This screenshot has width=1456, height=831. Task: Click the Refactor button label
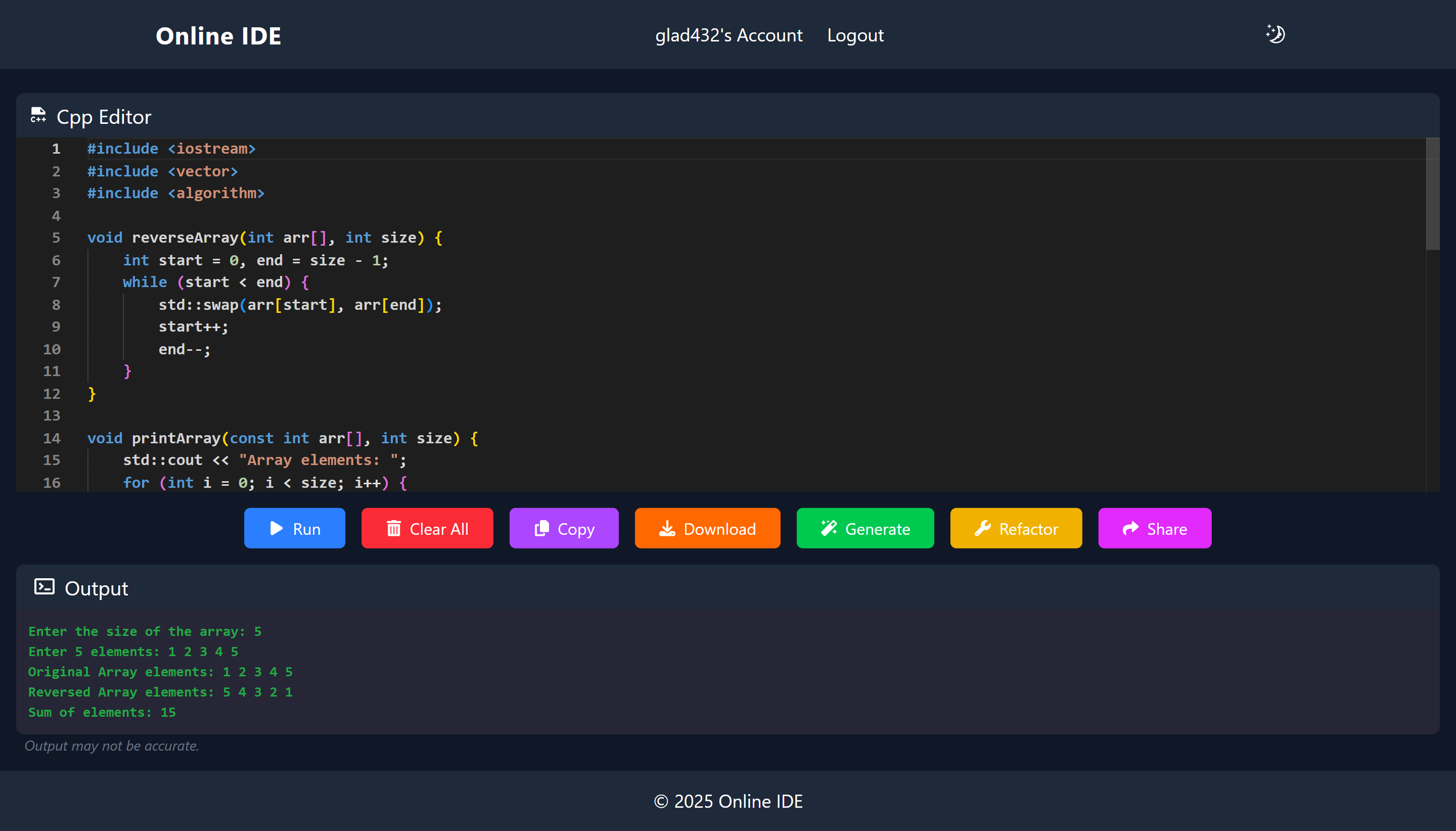[1028, 529]
